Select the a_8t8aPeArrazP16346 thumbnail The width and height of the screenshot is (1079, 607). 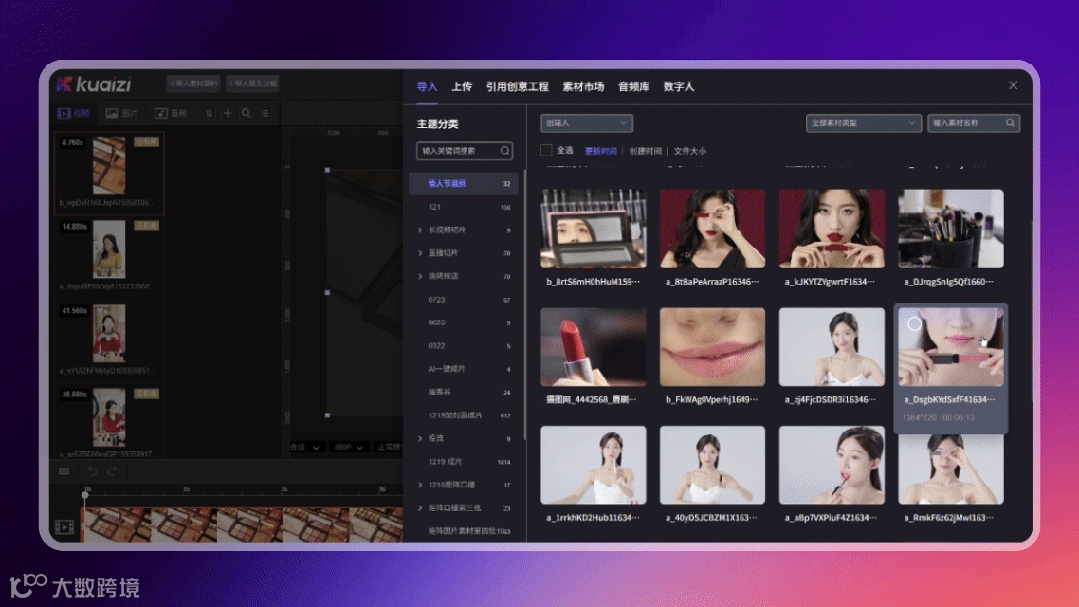tap(712, 228)
